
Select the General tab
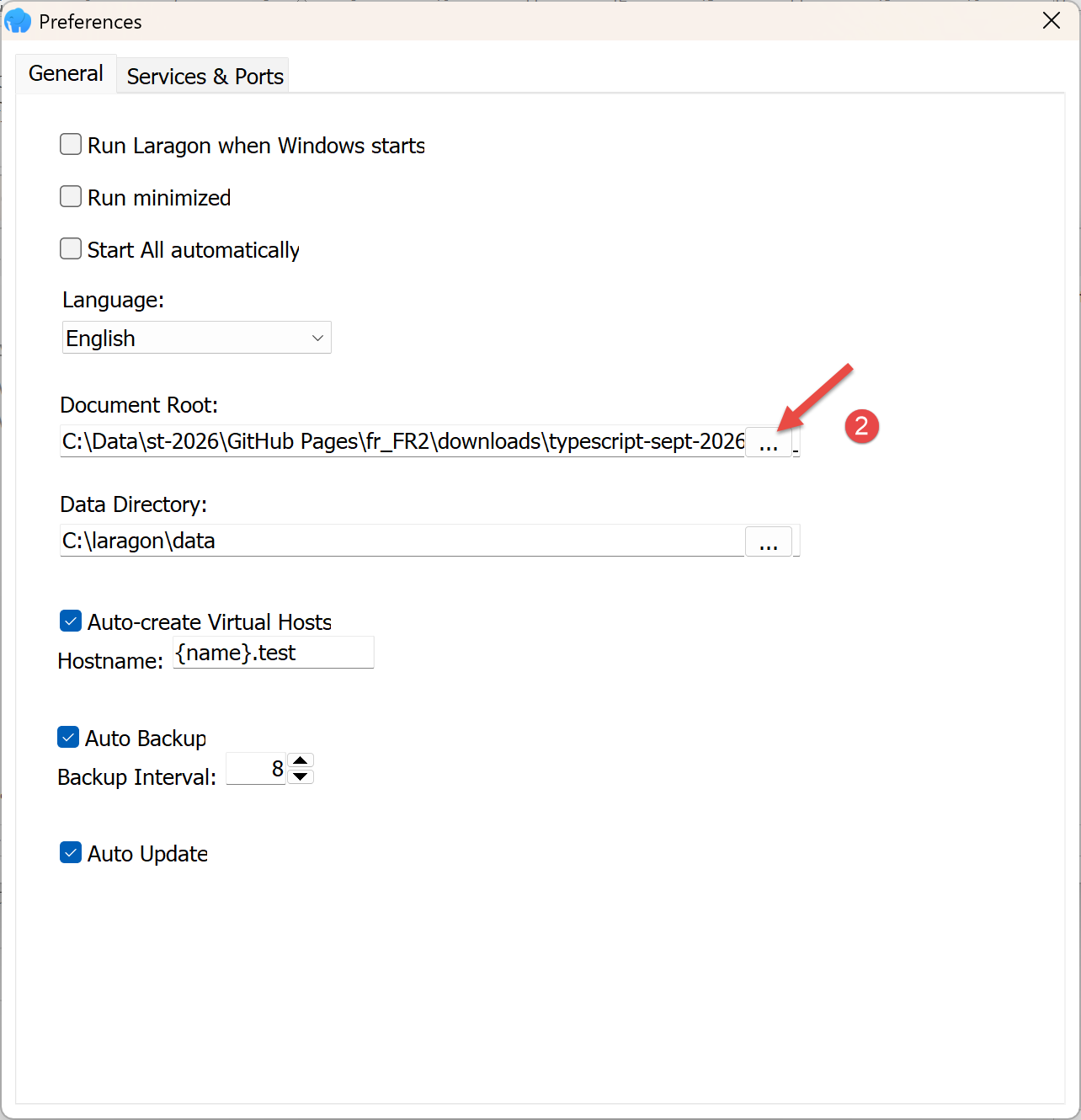66,74
